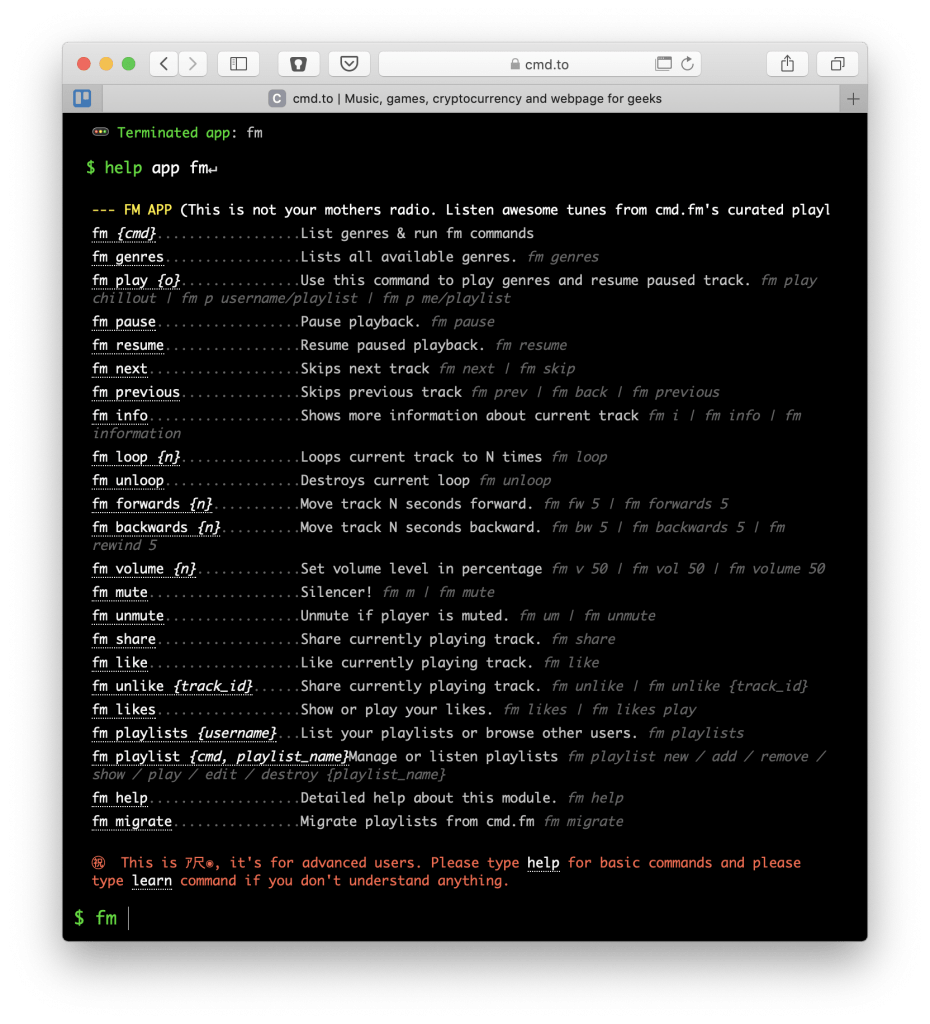Screen dimensions: 930x1024
Task: Click the fm likes command
Action: pos(124,710)
